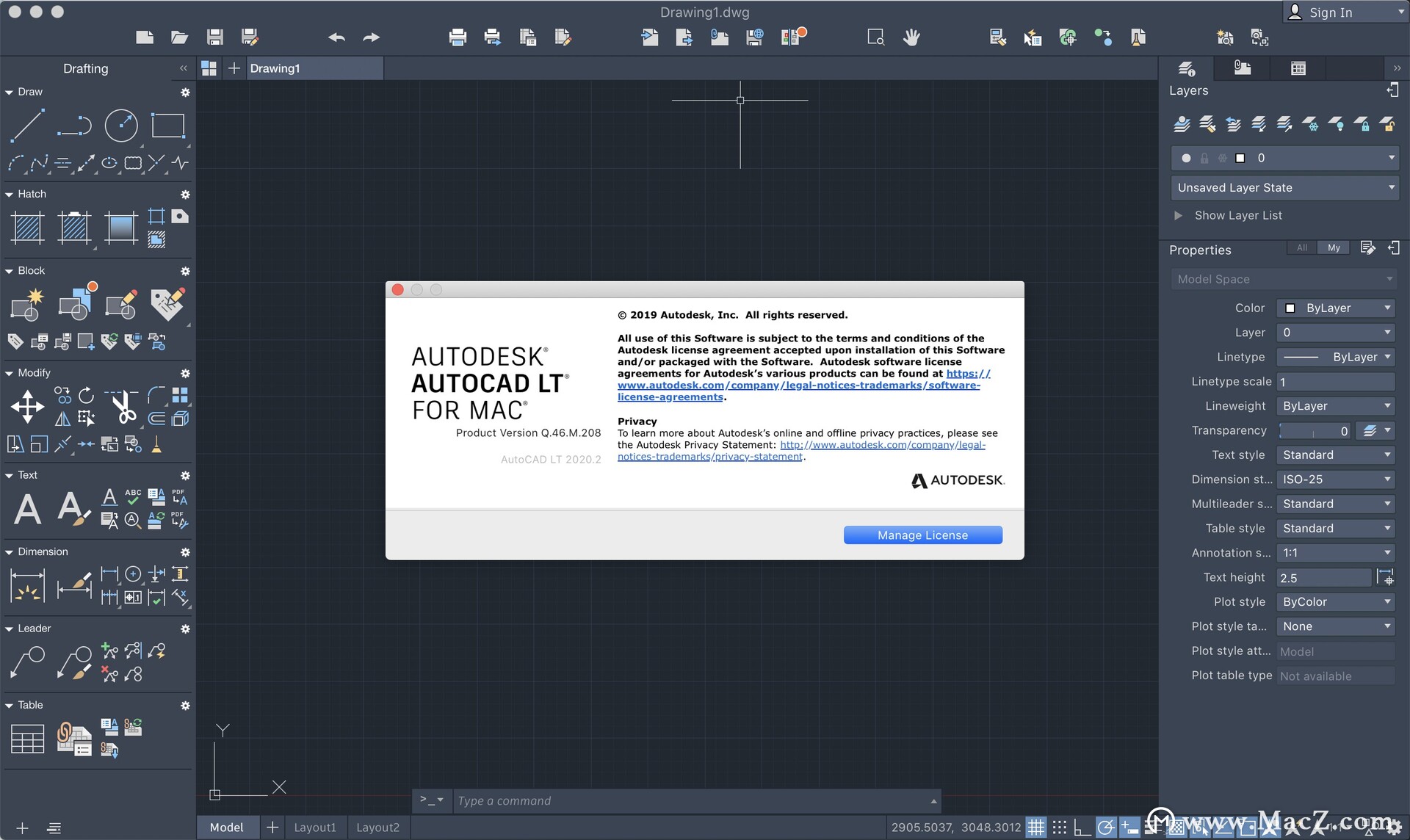
Task: Click the Hatch tool icon
Action: pyautogui.click(x=28, y=228)
